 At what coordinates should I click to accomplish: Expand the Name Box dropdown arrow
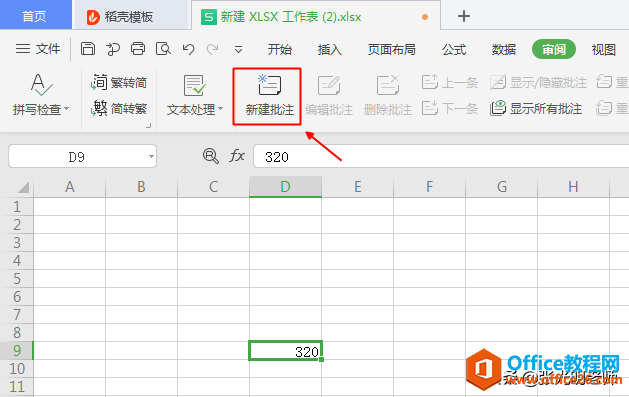click(151, 156)
